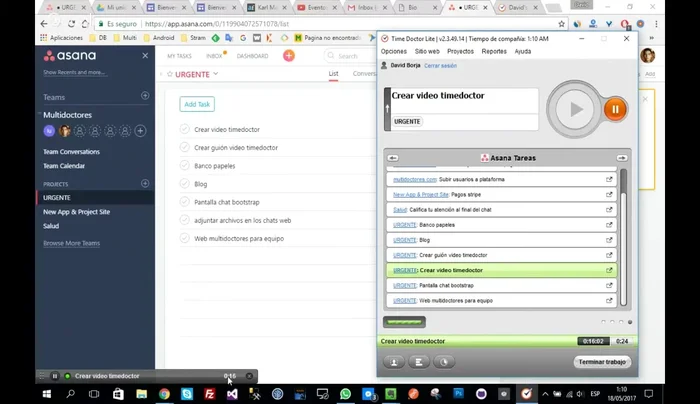Mark adjuntar archivos en los chats web complete
This screenshot has width=700, height=404.
point(184,220)
